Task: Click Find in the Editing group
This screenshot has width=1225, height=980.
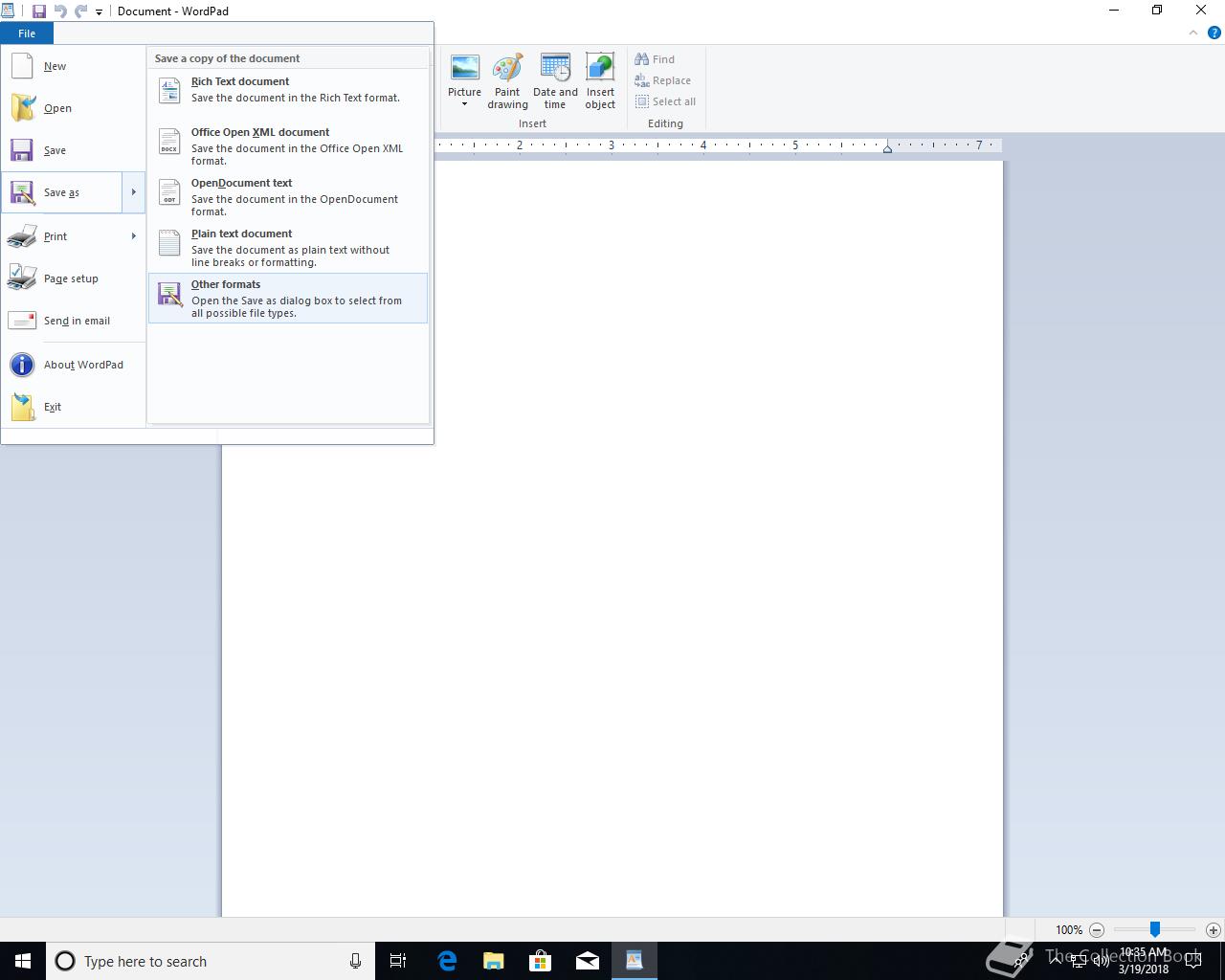Action: tap(655, 59)
